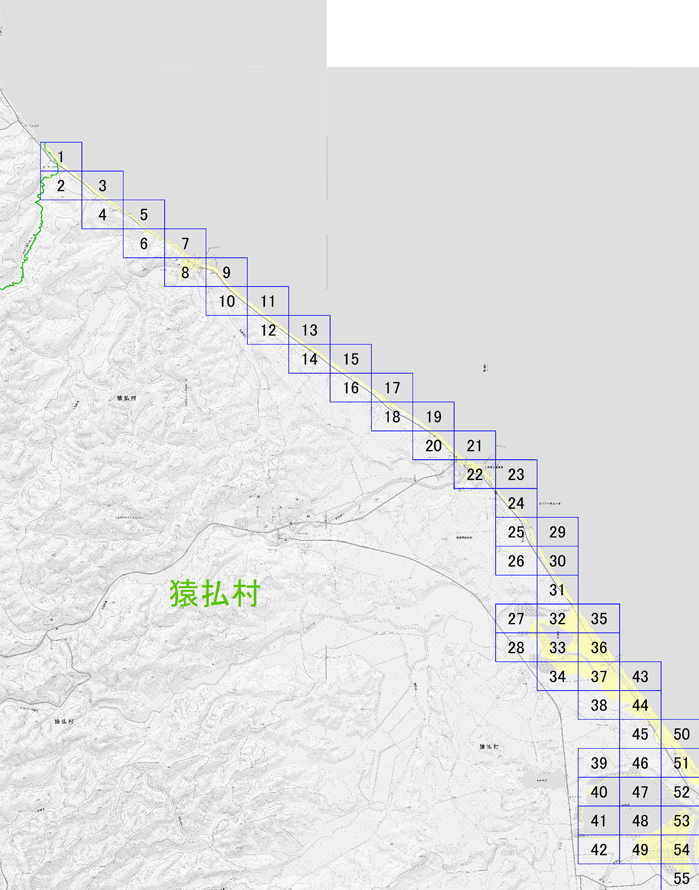The image size is (699, 890).
Task: Choose grid cell 17 on coastline
Action: pyautogui.click(x=392, y=388)
